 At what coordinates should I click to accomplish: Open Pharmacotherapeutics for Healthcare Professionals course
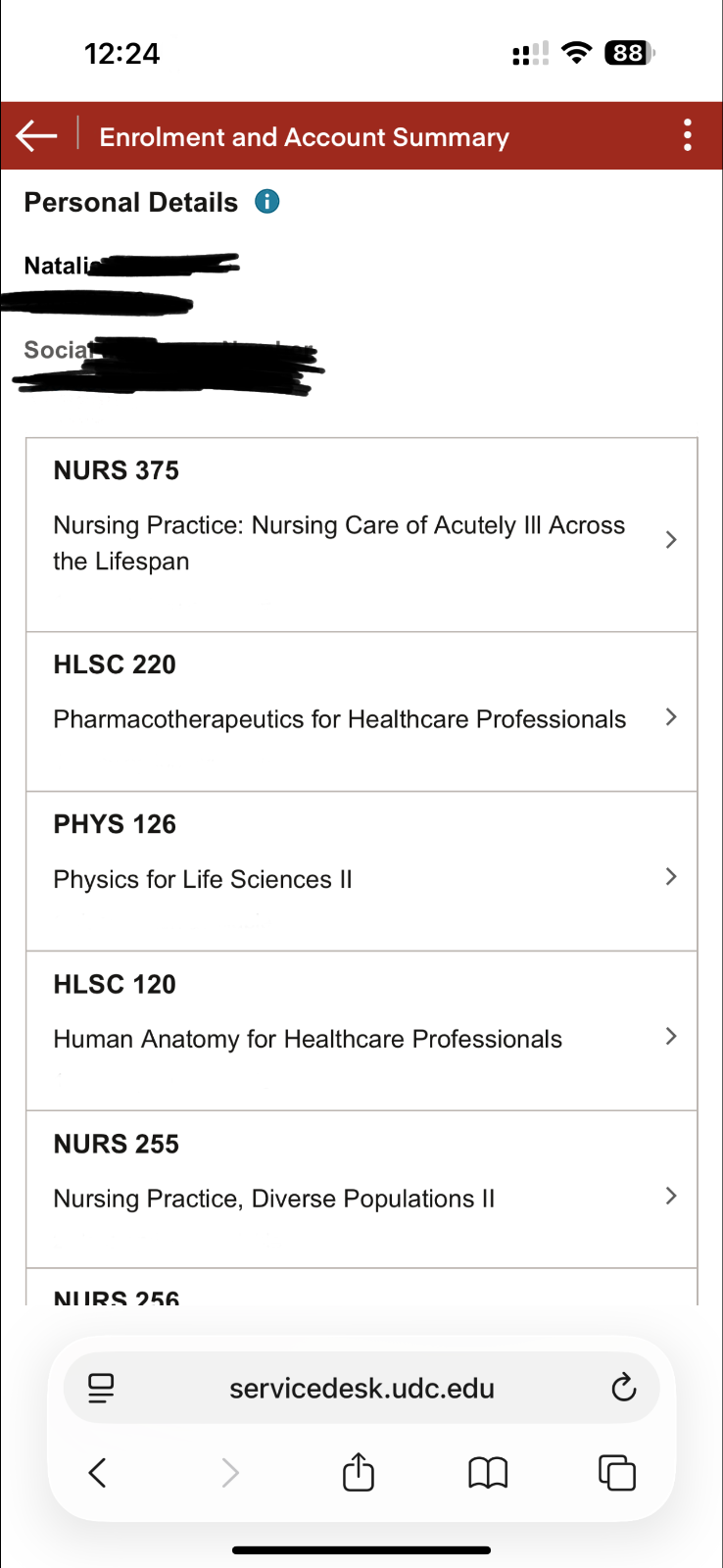pyautogui.click(x=339, y=719)
